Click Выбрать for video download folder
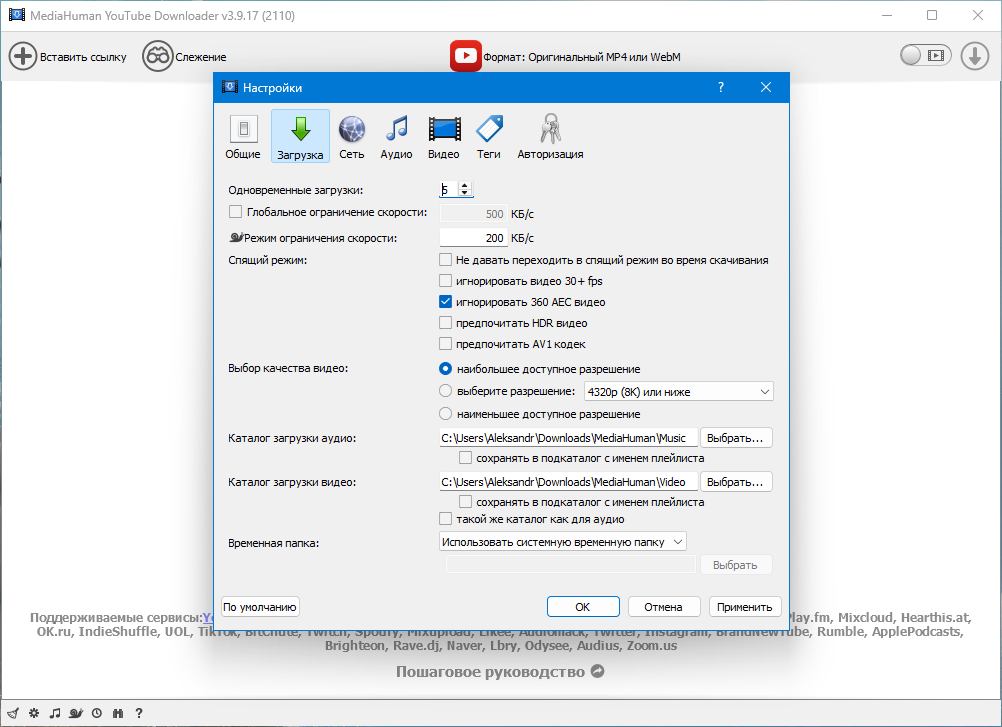 [736, 482]
